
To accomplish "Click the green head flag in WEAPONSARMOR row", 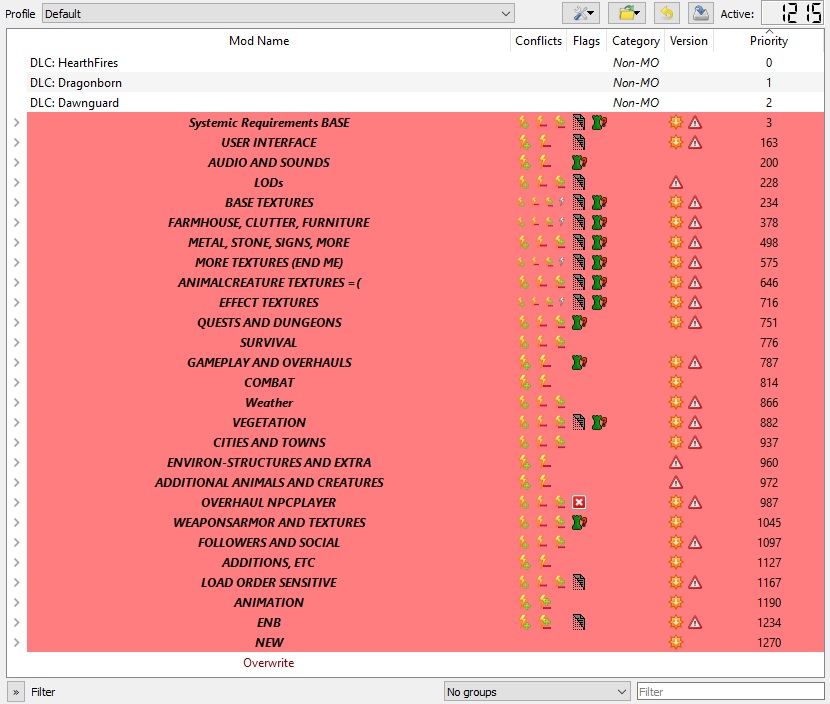I will click(579, 522).
